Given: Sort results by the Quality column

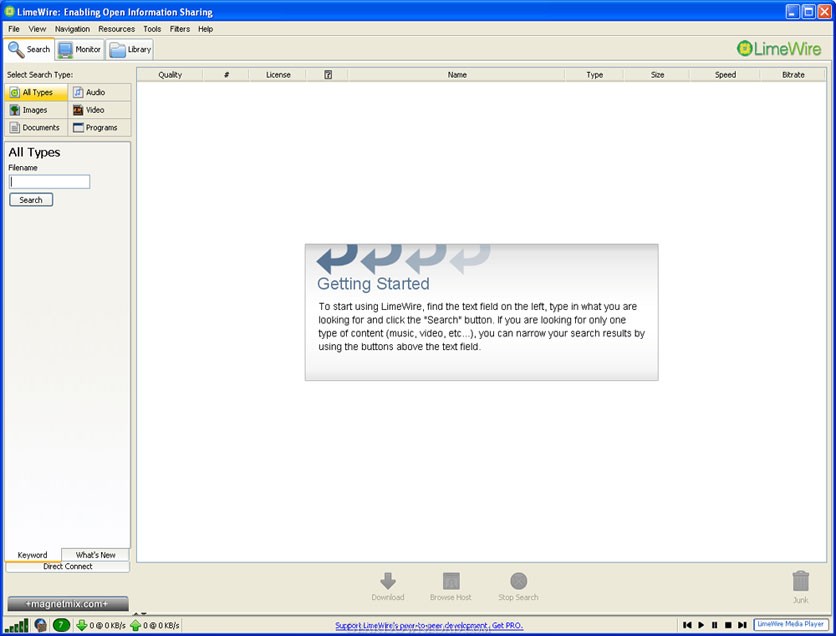Looking at the screenshot, I should coord(170,75).
